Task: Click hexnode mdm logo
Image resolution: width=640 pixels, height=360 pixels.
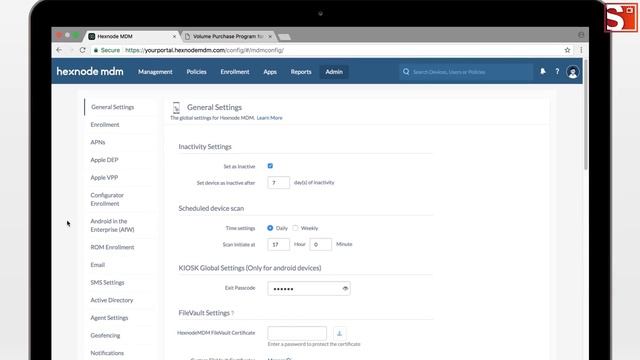Action: point(90,71)
